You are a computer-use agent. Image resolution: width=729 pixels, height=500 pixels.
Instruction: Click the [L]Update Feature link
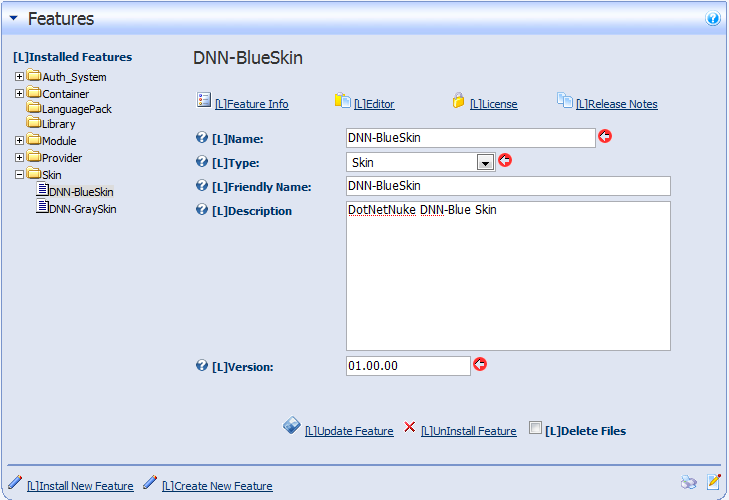349,431
